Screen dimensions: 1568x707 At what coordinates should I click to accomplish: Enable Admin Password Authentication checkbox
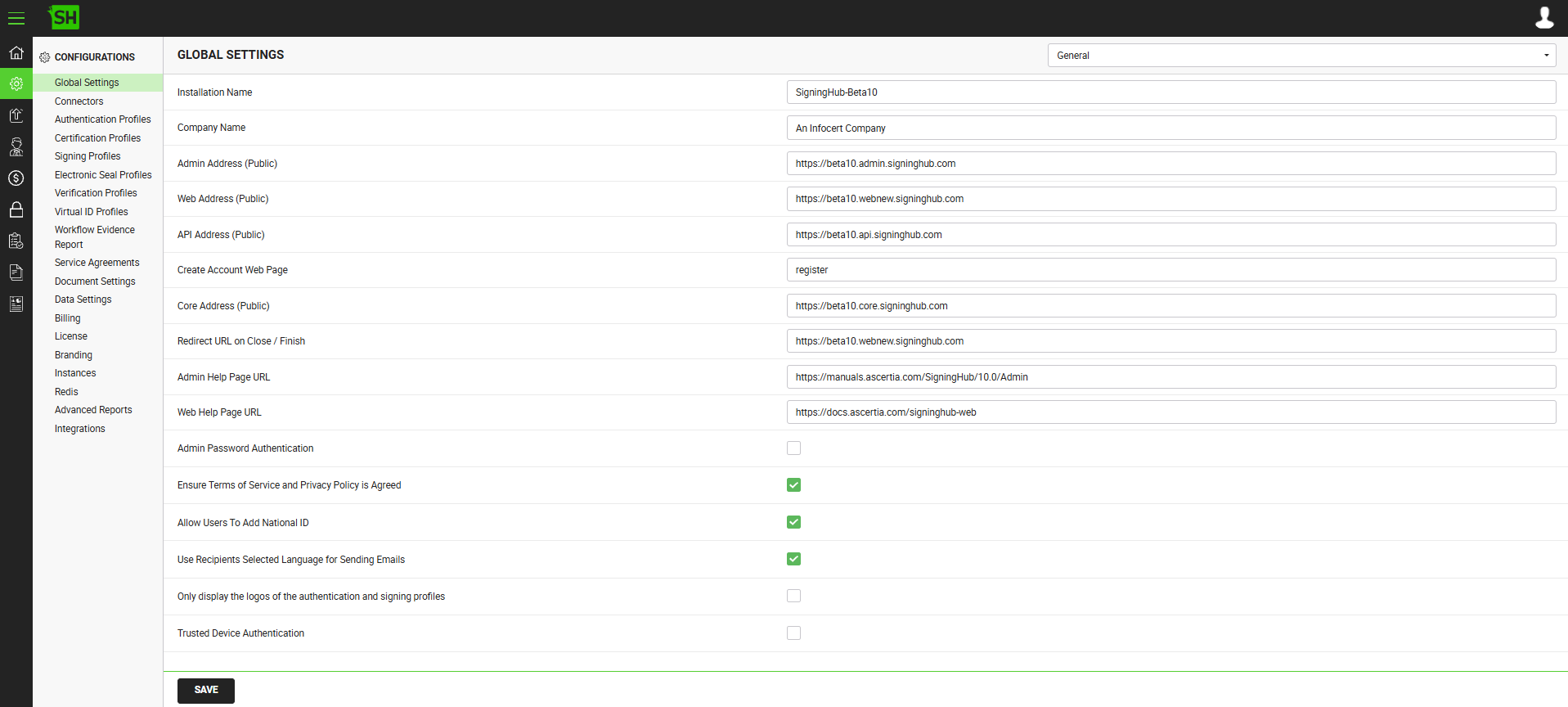(x=793, y=448)
